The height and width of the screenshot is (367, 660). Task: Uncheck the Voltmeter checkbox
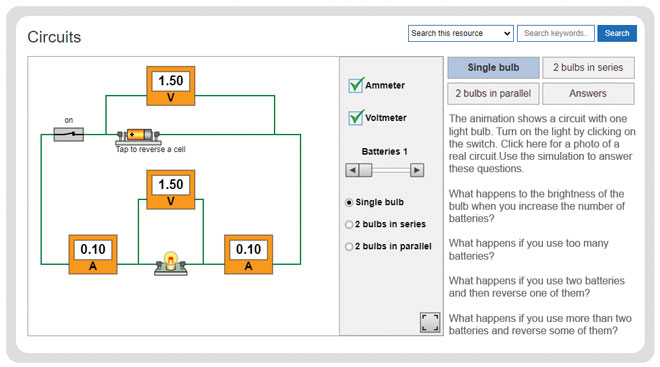[356, 118]
